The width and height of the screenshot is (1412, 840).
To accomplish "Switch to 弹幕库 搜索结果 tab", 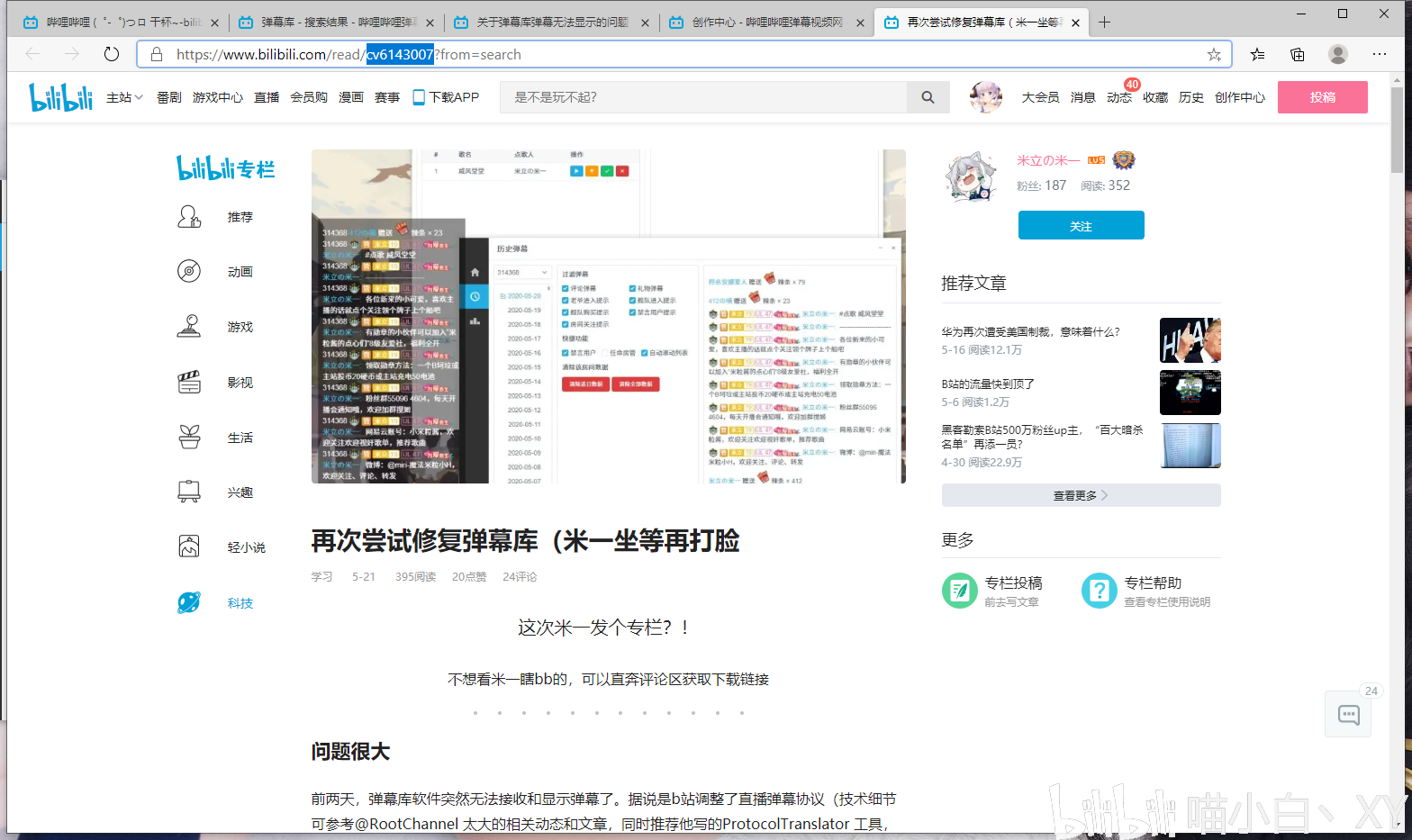I will (x=336, y=23).
